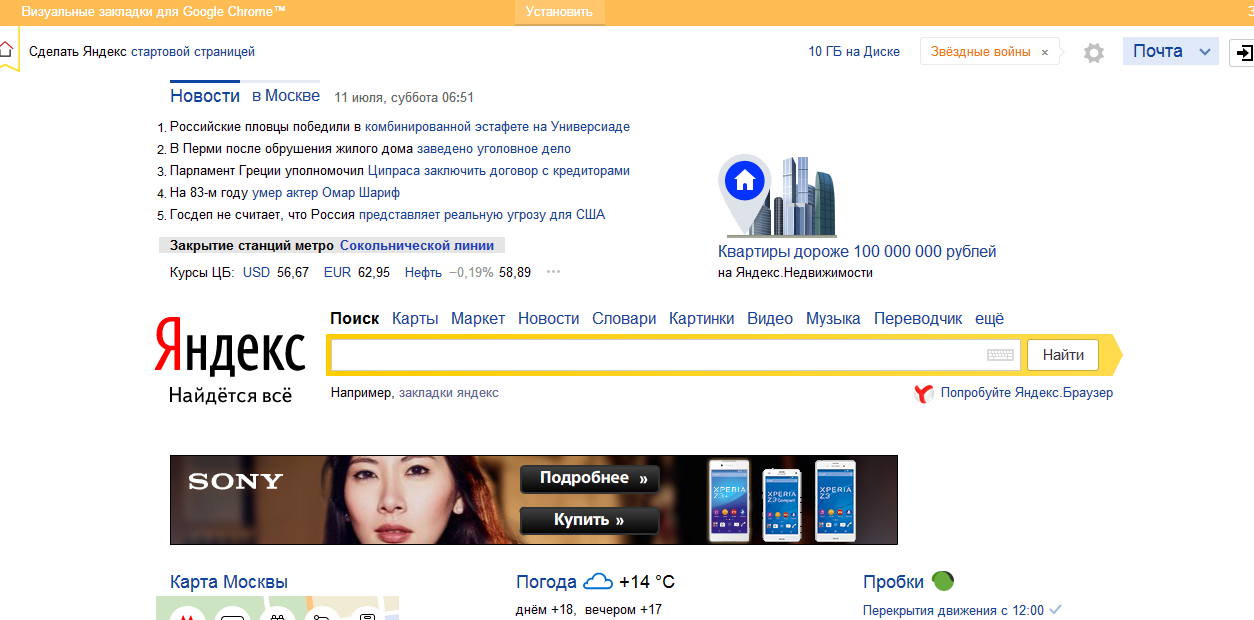Viewport: 1254px width, 620px height.
Task: Open Картинки in the services menu
Action: pyautogui.click(x=702, y=319)
